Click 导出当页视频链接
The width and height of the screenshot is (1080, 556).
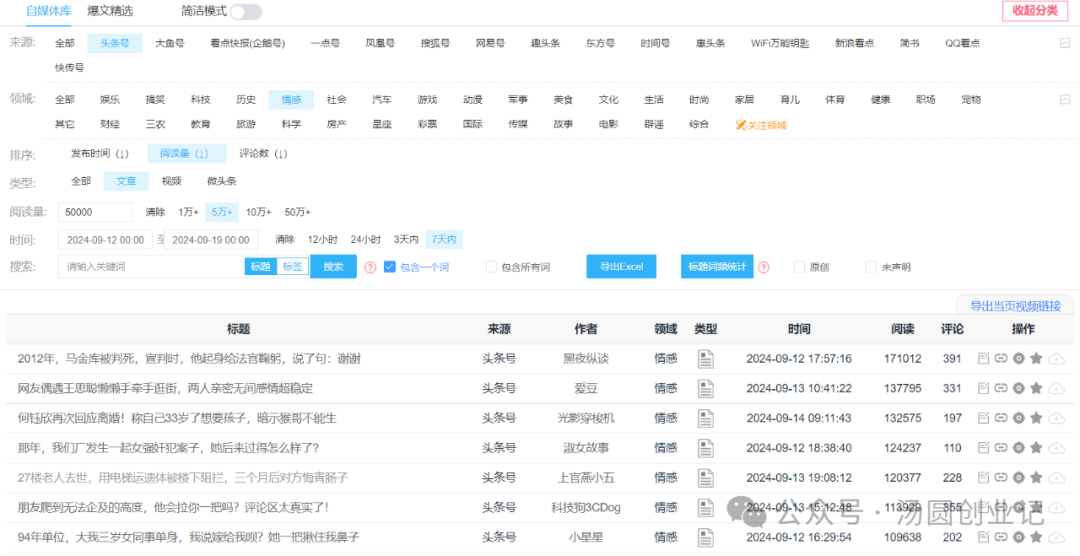tap(1015, 306)
